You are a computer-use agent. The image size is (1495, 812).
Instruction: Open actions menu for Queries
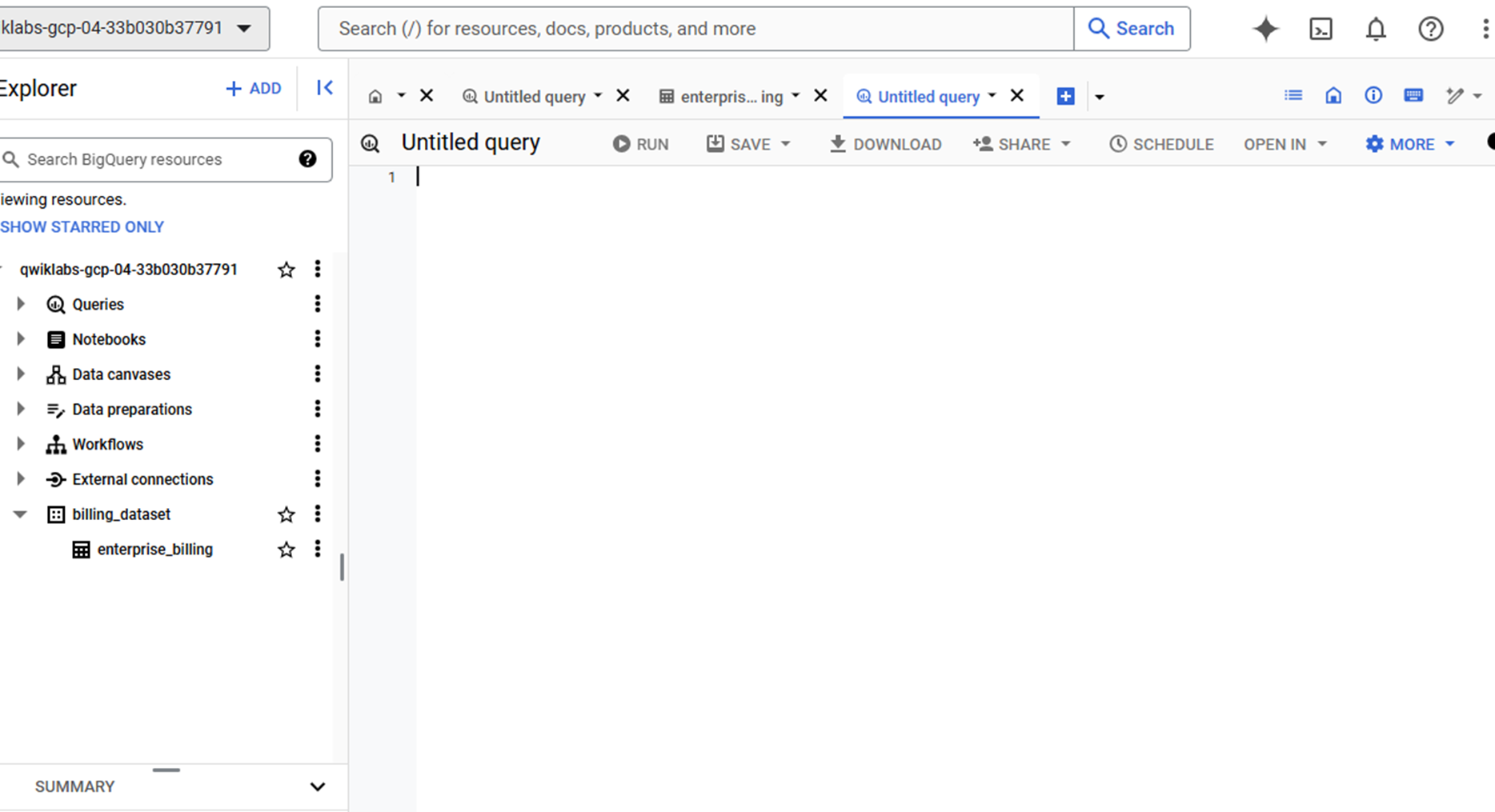[318, 304]
